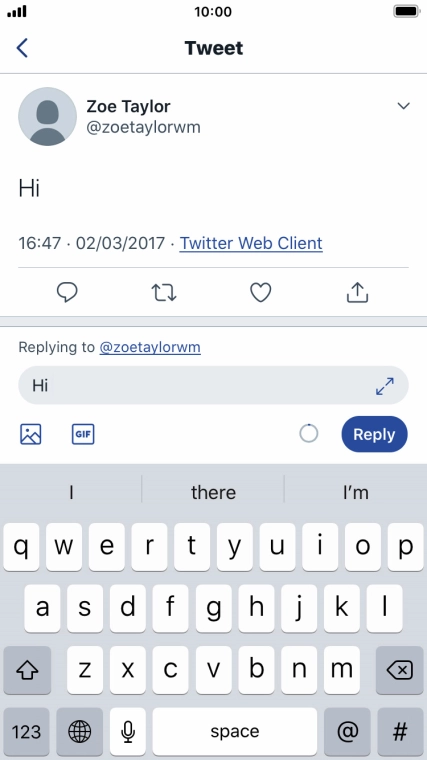Screen dimensions: 427x760
Task: Expand reply composer with arrows icon
Action: click(x=385, y=386)
